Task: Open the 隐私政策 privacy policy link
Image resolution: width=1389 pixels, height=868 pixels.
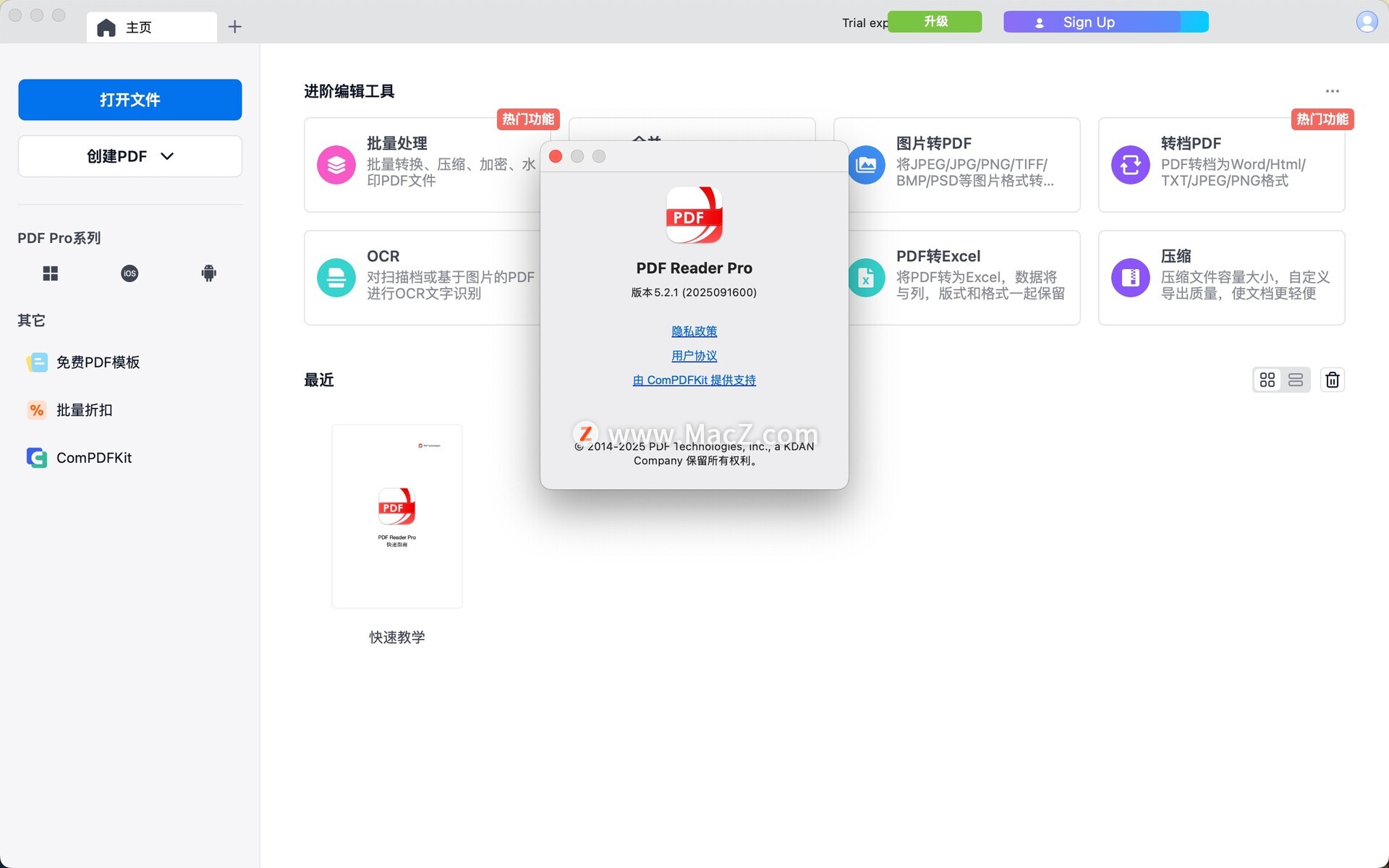Action: (x=694, y=331)
